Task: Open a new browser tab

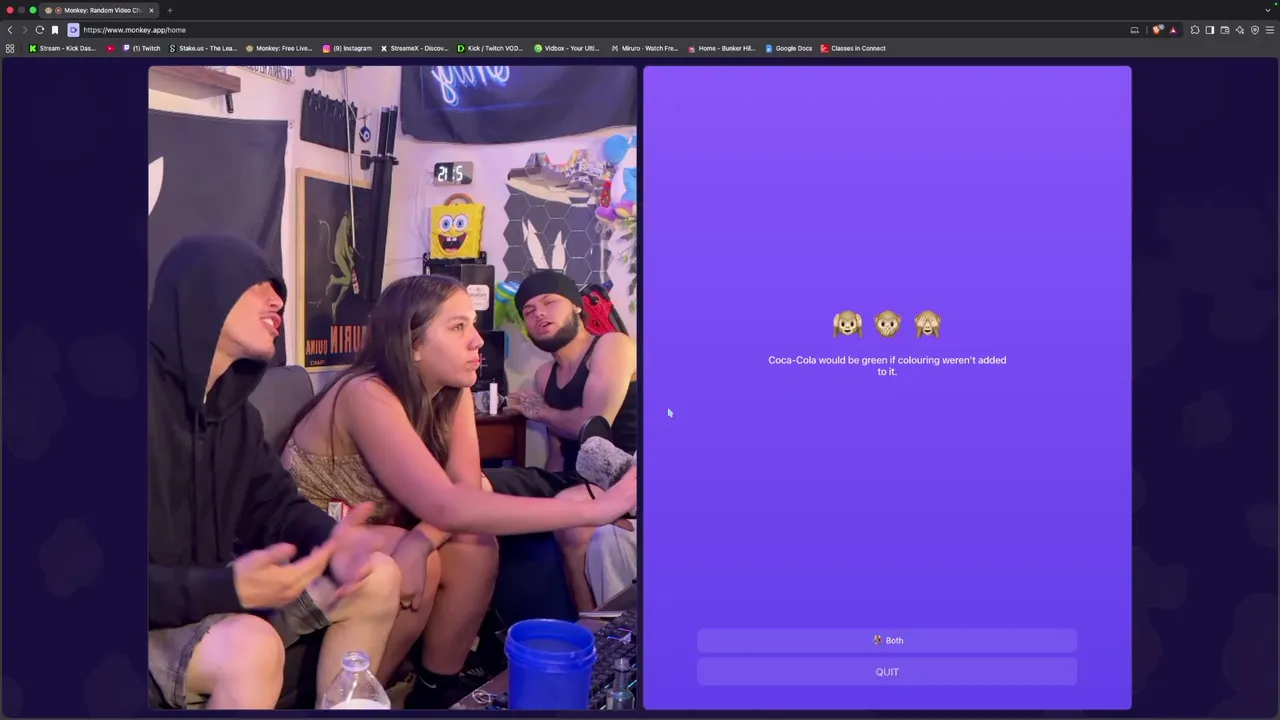Action: pyautogui.click(x=170, y=10)
